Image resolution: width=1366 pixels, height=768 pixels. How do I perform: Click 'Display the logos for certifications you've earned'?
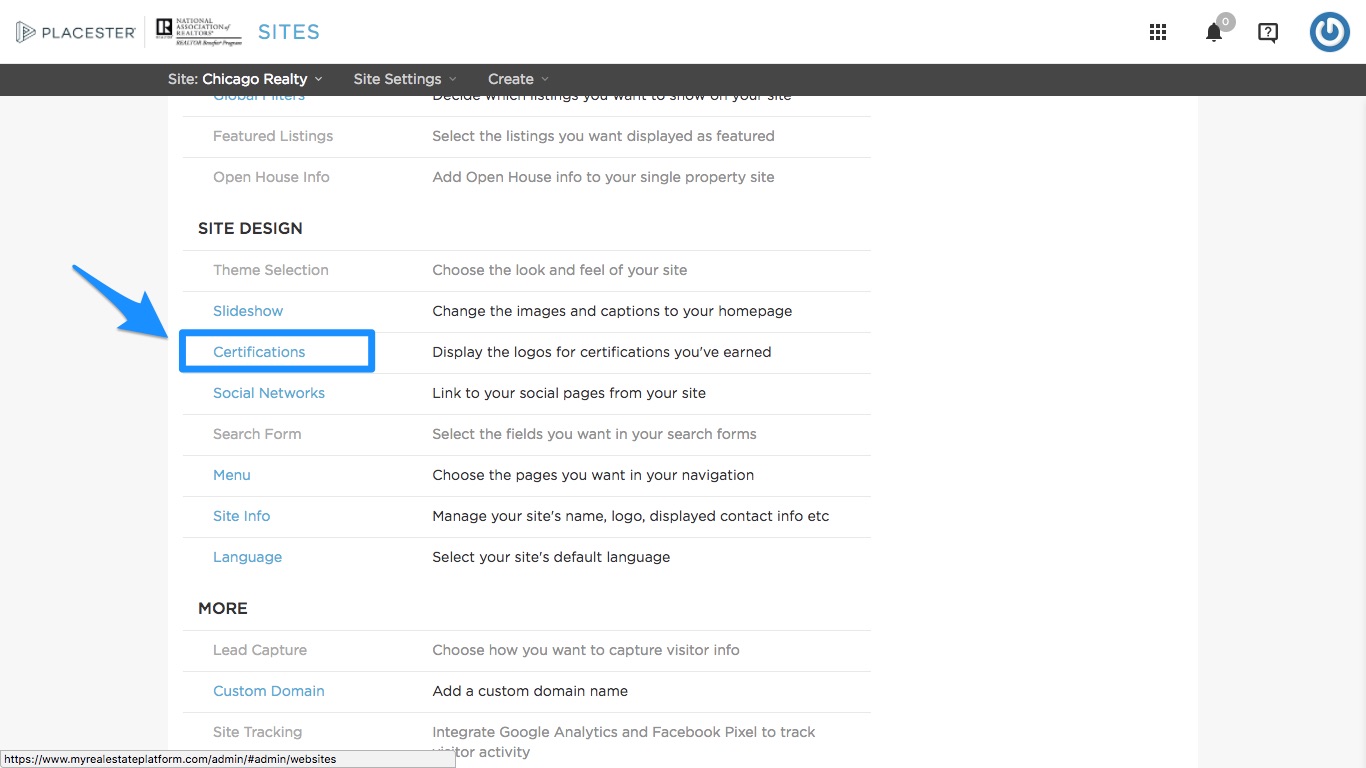point(602,352)
